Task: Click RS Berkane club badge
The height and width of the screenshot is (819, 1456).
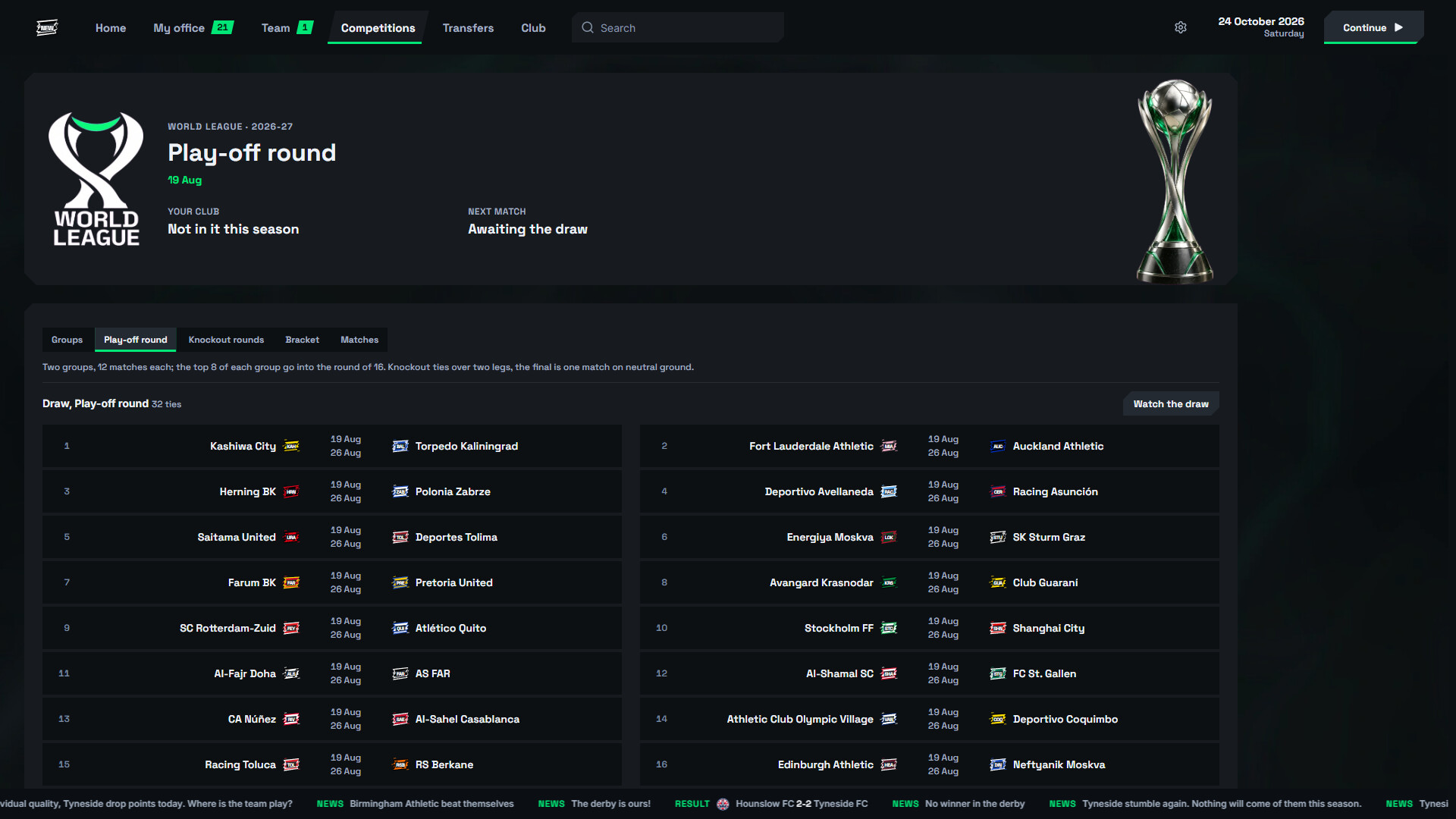Action: tap(400, 764)
